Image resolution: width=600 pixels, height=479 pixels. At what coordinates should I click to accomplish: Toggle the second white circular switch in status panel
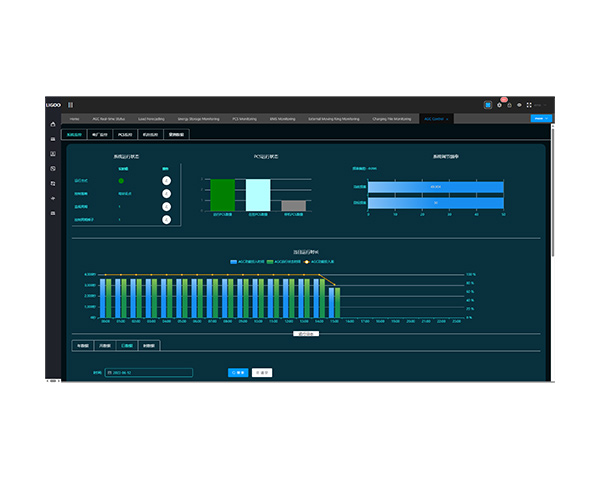tap(166, 193)
